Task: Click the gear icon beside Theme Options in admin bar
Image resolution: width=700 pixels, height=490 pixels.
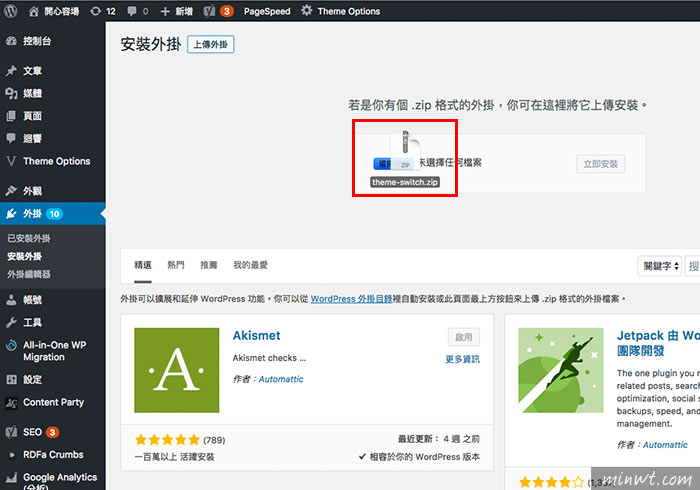Action: pos(306,11)
